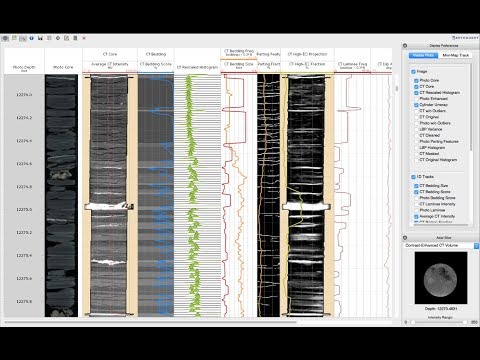This screenshot has width=480, height=360.
Task: Switch to the Visible Plots tab
Action: pyautogui.click(x=423, y=55)
